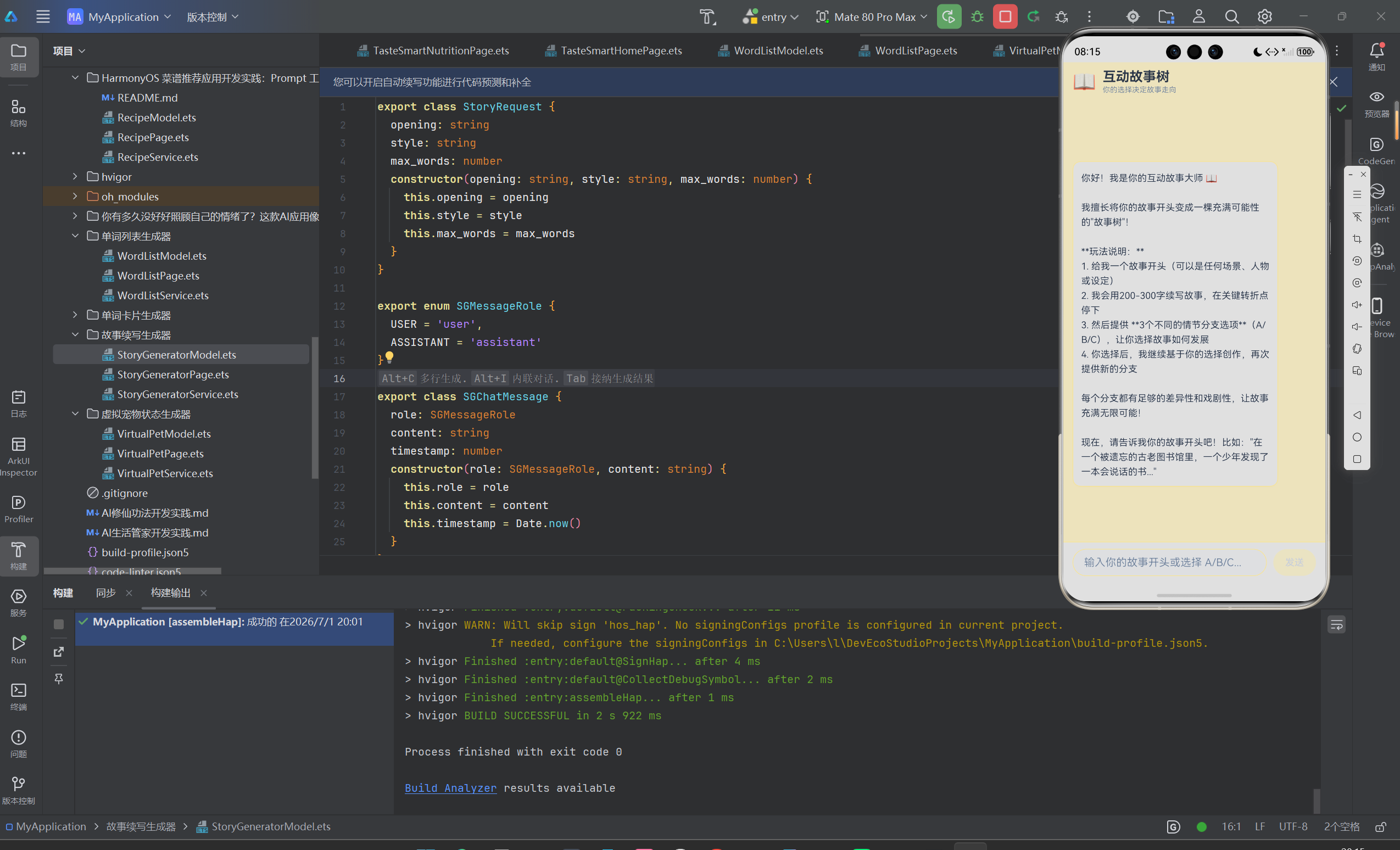
Task: Switch to WordListModel.ets editor tab
Action: click(x=771, y=51)
